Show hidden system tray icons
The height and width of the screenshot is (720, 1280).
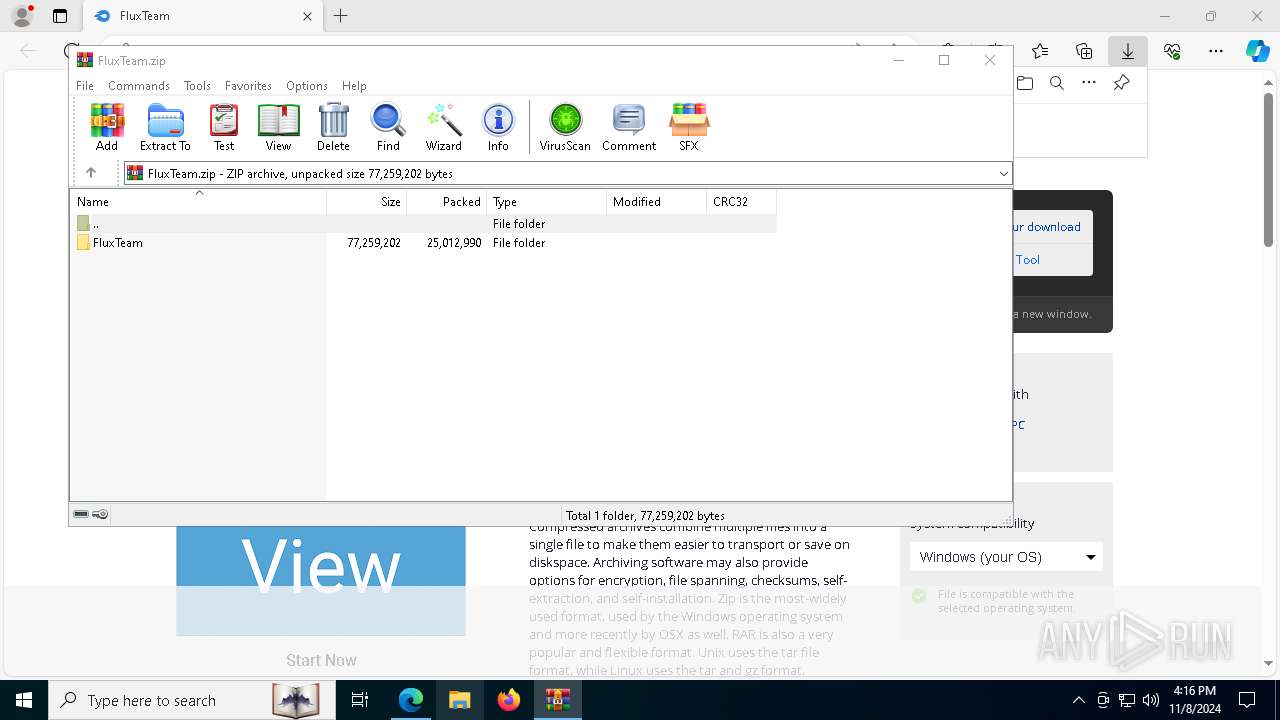point(1078,700)
